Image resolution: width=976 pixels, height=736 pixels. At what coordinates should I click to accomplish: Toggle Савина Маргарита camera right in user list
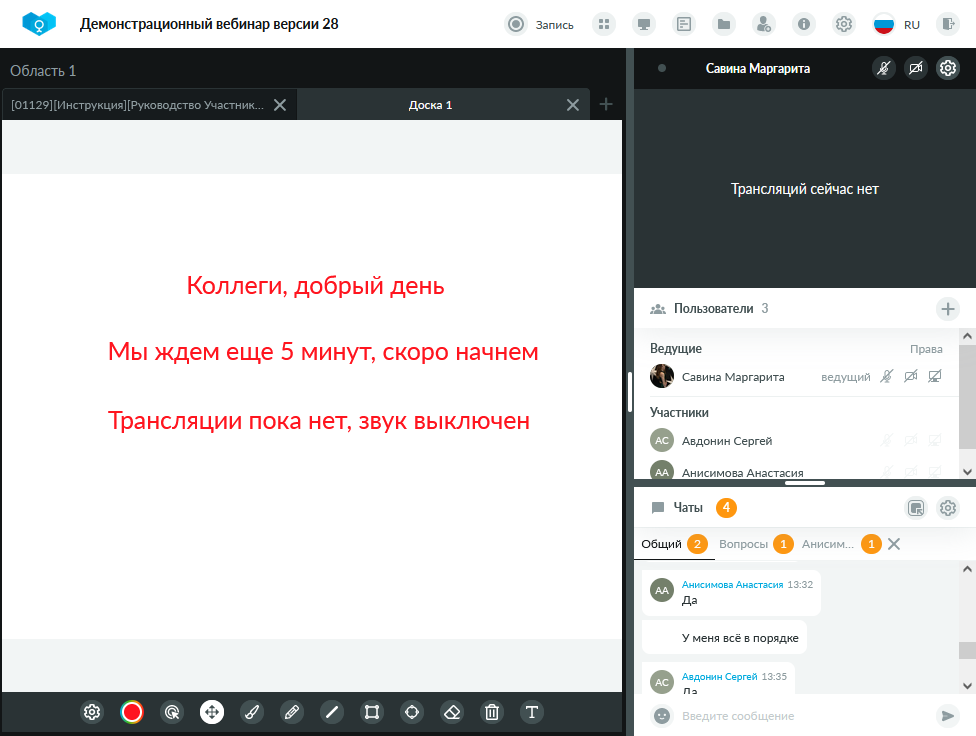[911, 376]
